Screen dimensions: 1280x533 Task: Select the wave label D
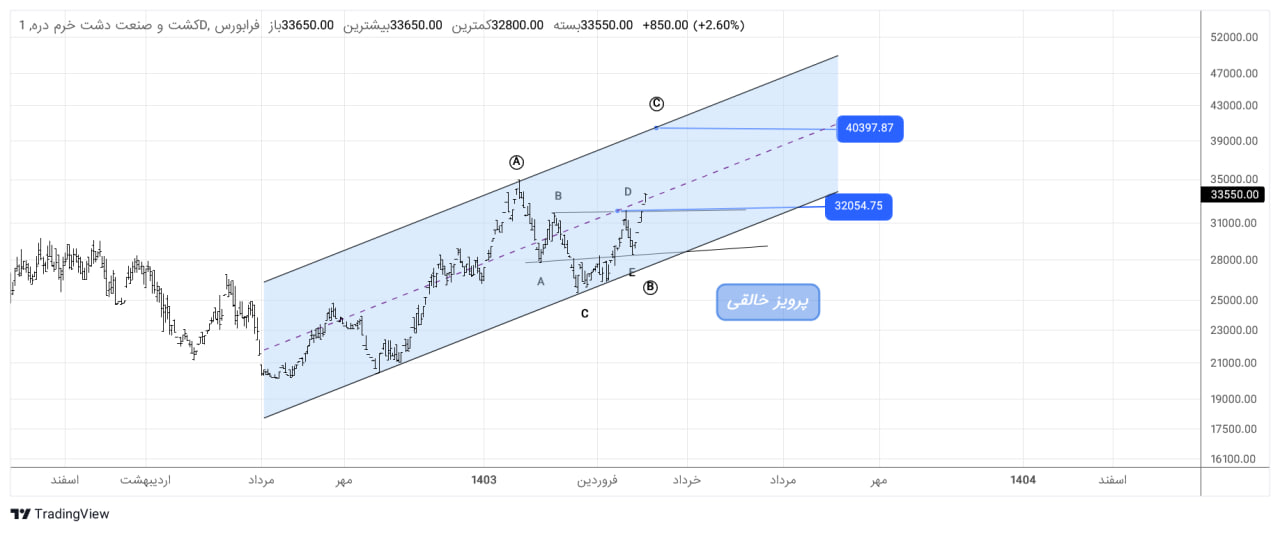628,191
